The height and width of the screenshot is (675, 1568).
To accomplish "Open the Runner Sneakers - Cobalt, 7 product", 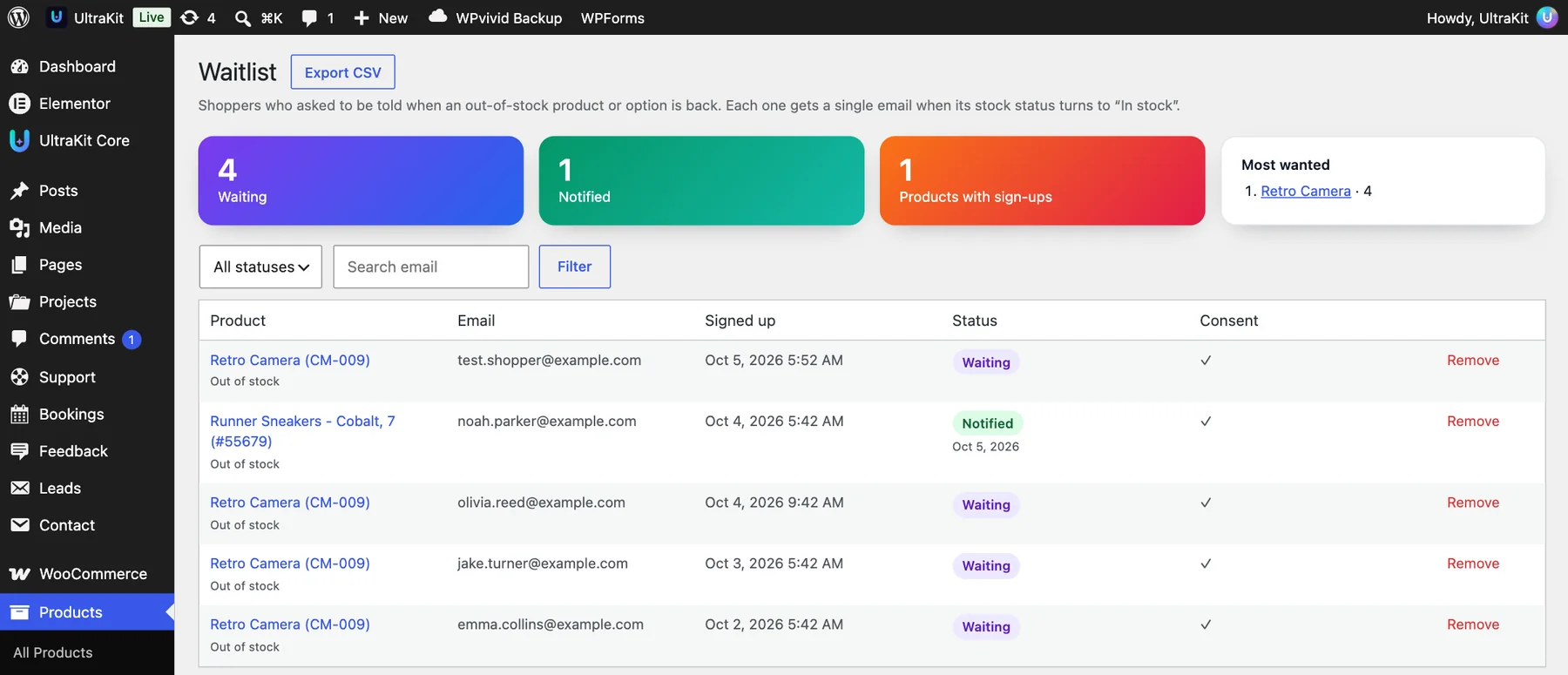I will coord(302,431).
